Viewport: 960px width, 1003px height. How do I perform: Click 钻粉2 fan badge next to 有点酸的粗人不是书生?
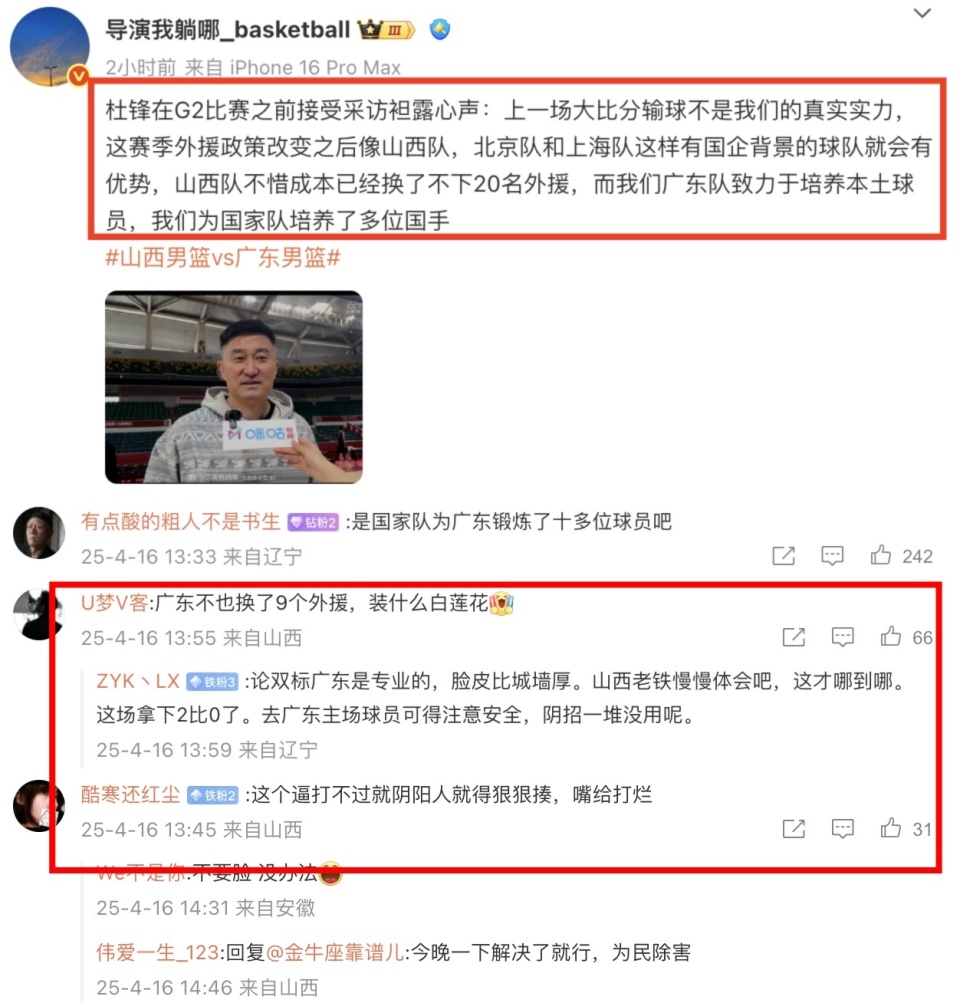(313, 523)
